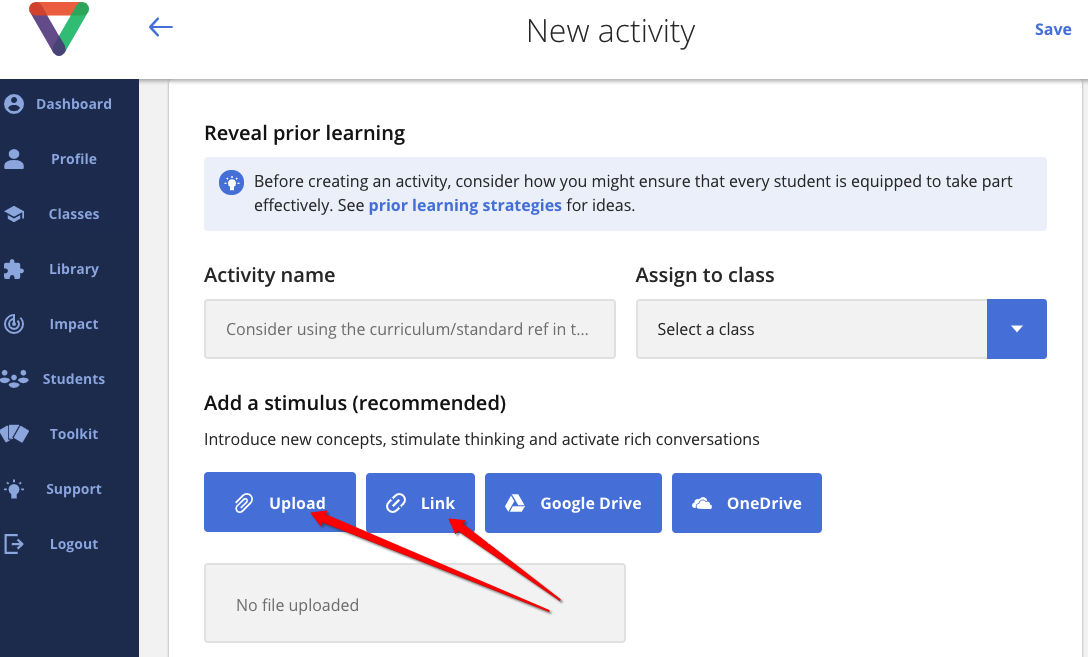The height and width of the screenshot is (657, 1088).
Task: Click the app logo in top corner
Action: (59, 28)
